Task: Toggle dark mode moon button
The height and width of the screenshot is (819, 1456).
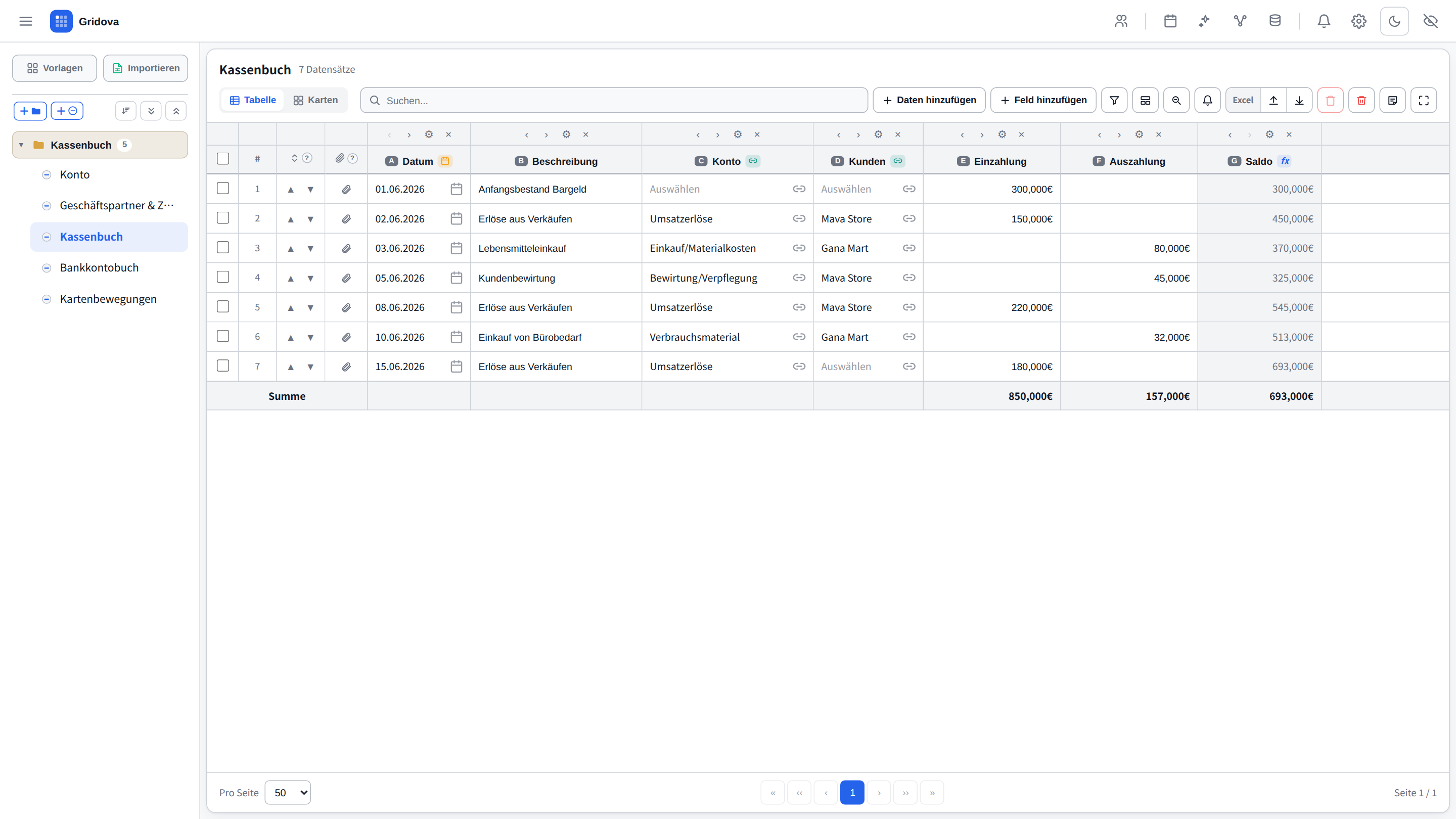Action: point(1394,21)
